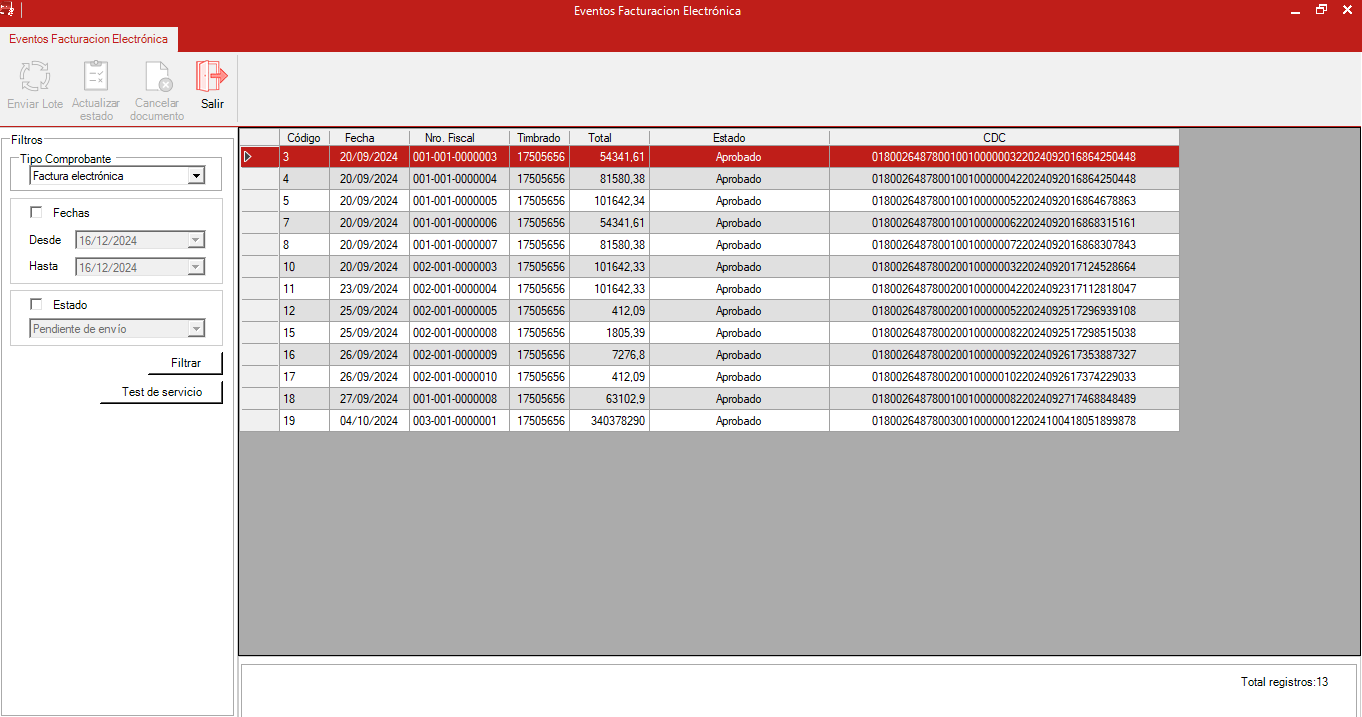
Task: Click the row selector arrow of row 3
Action: tap(249, 157)
